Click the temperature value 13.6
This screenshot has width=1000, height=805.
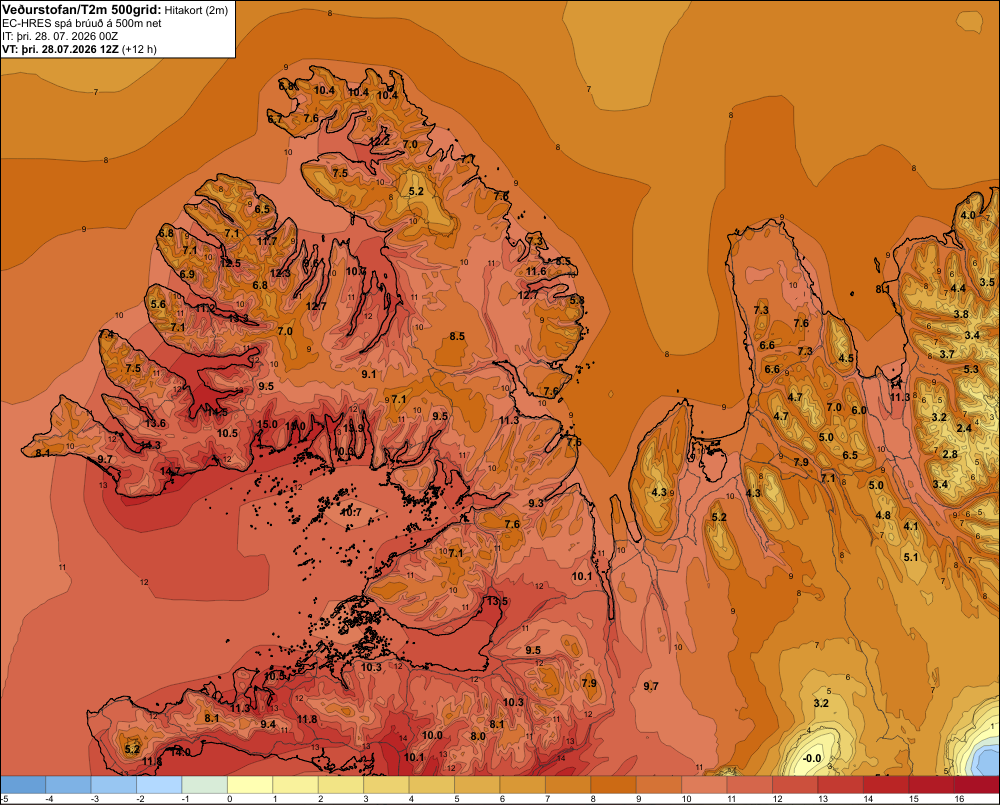[156, 423]
